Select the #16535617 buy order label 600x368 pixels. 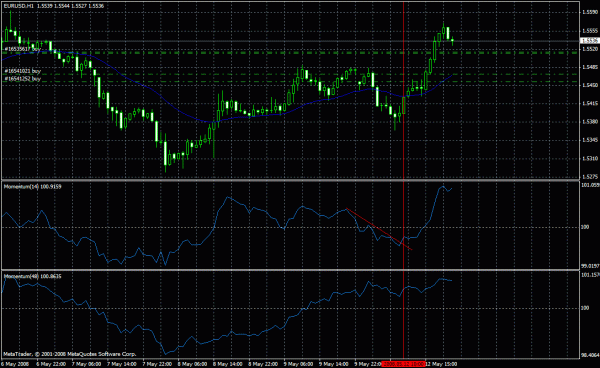[23, 49]
